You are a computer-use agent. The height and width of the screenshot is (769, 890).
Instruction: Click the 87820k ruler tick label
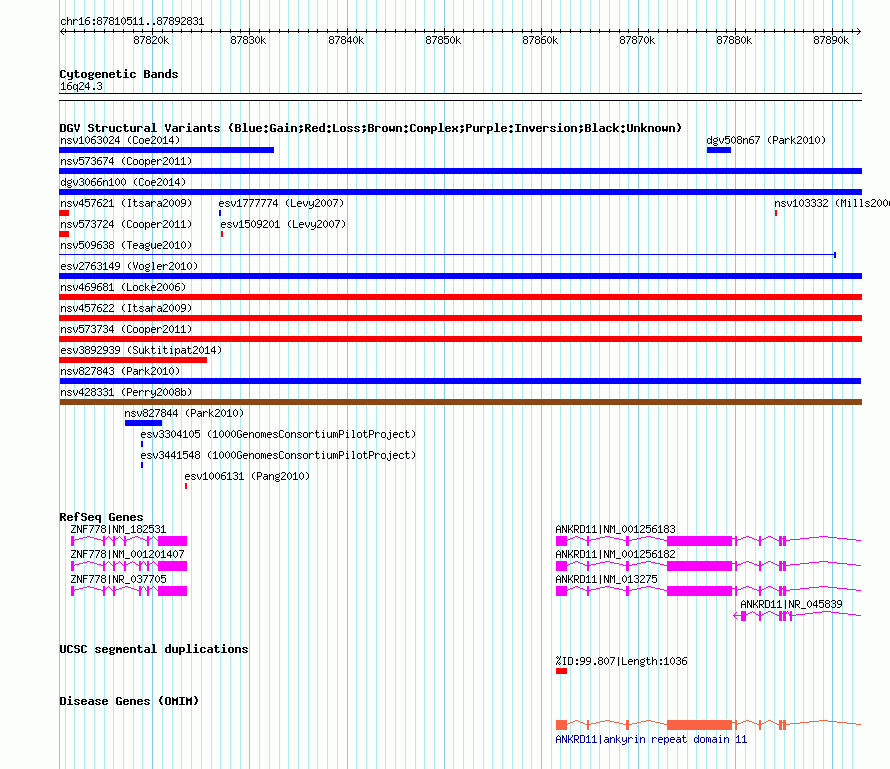pos(151,40)
